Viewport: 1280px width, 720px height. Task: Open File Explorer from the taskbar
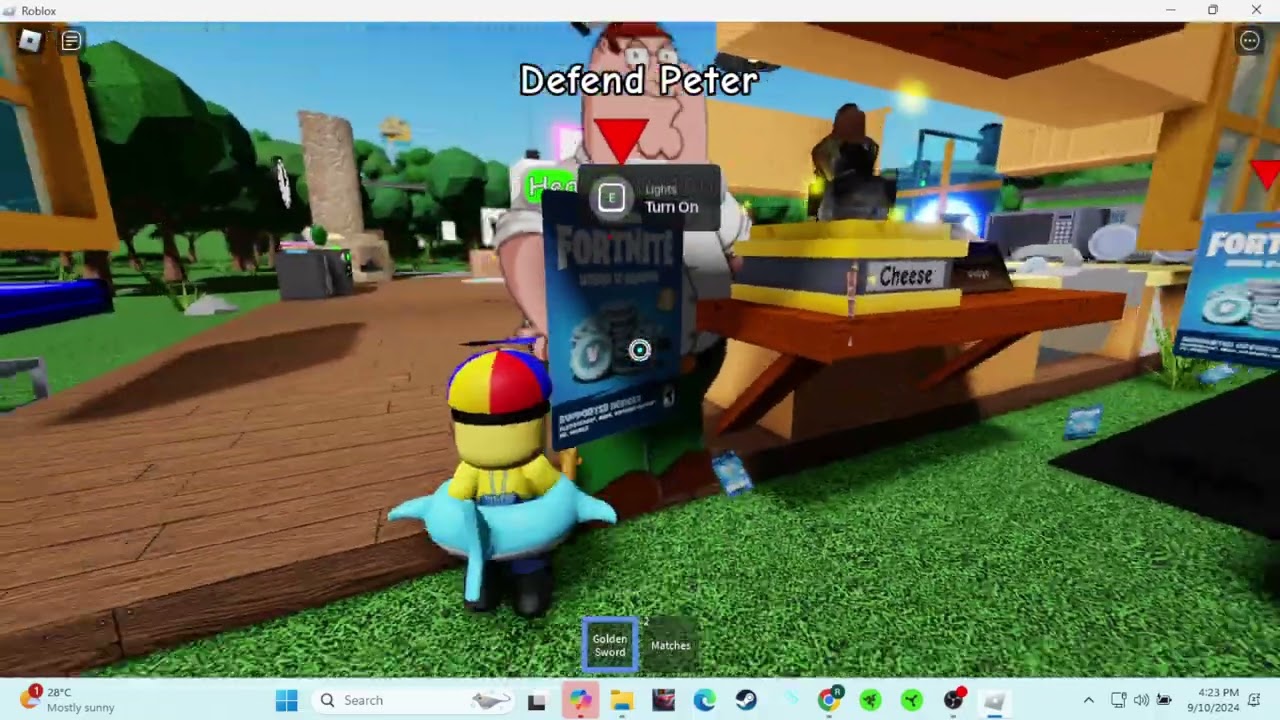pos(622,700)
